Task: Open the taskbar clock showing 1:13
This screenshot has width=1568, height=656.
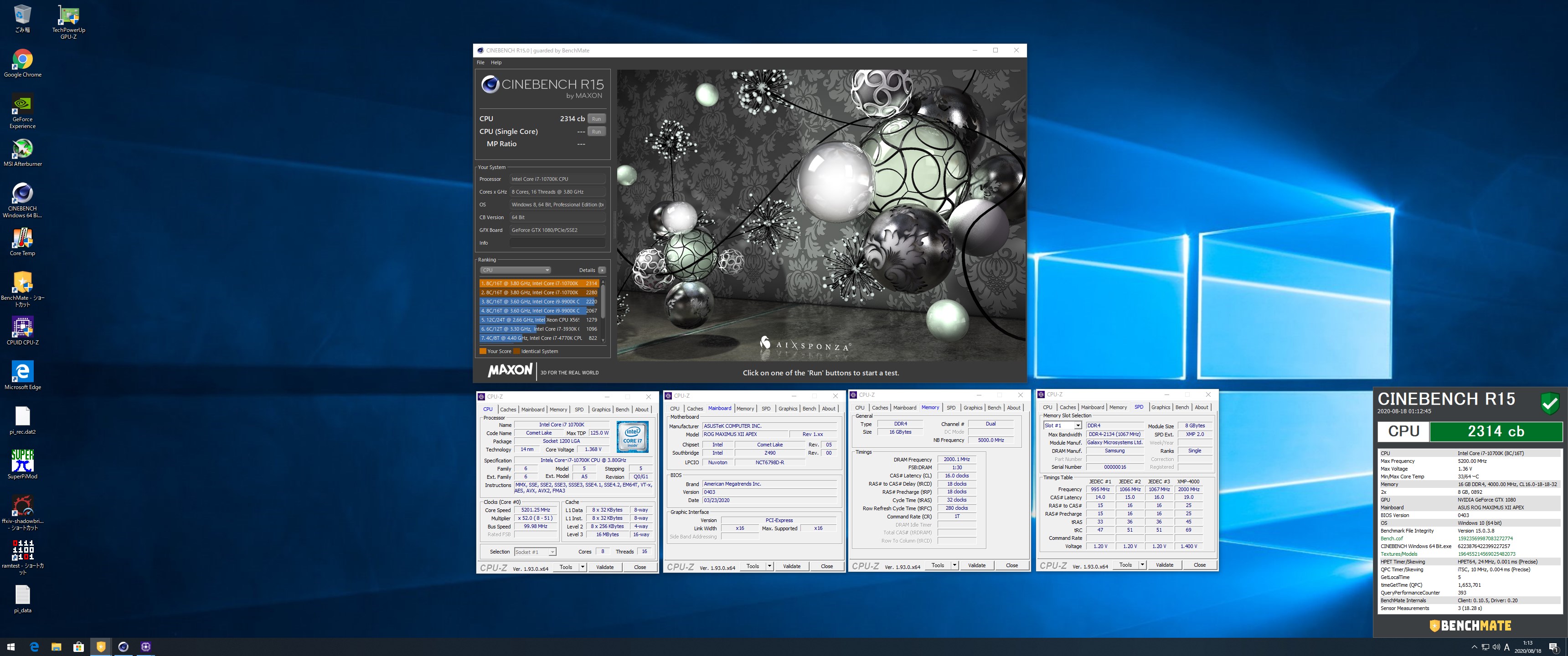Action: point(1528,647)
